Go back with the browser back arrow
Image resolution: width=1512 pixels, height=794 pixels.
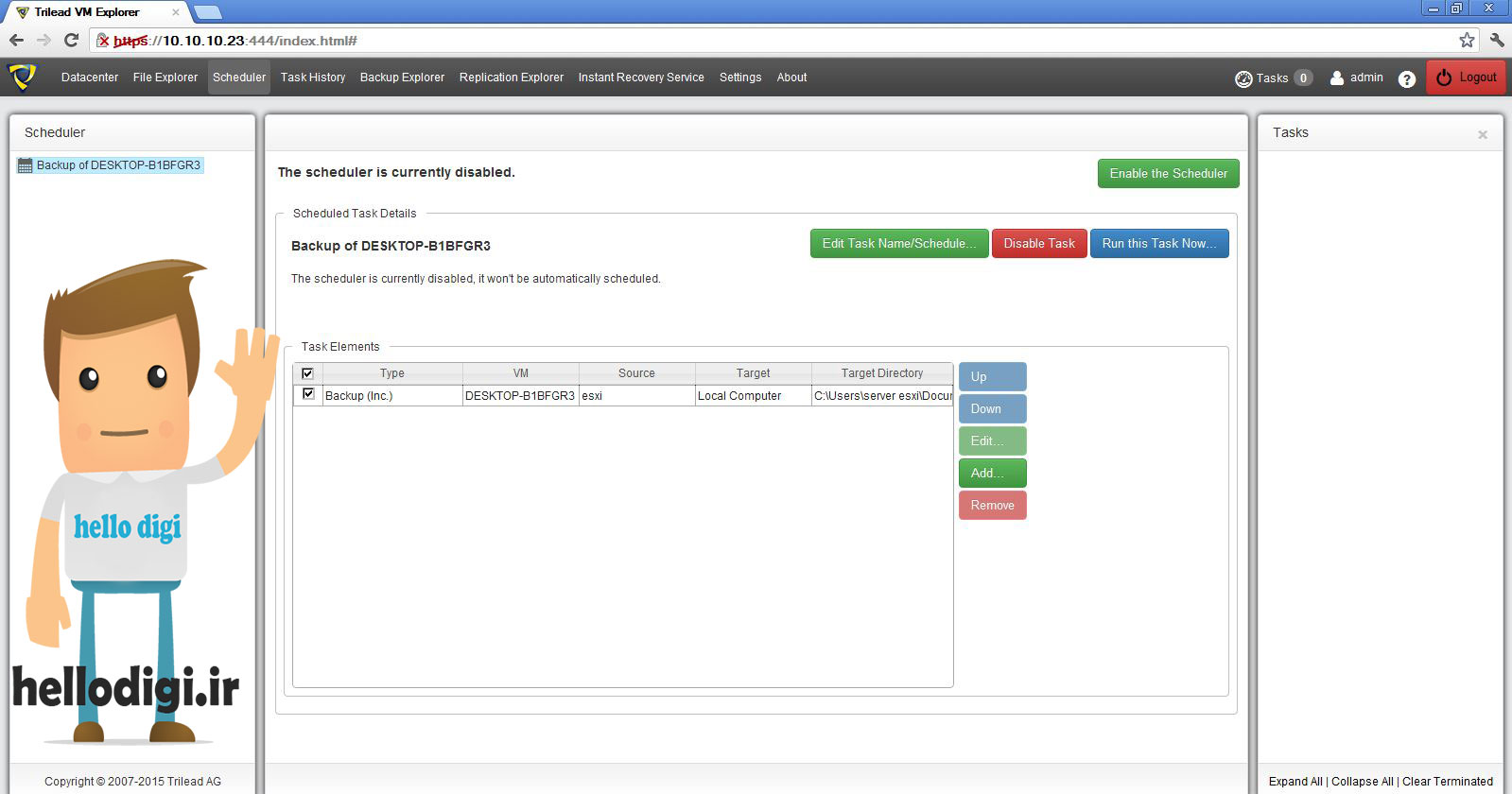point(16,40)
